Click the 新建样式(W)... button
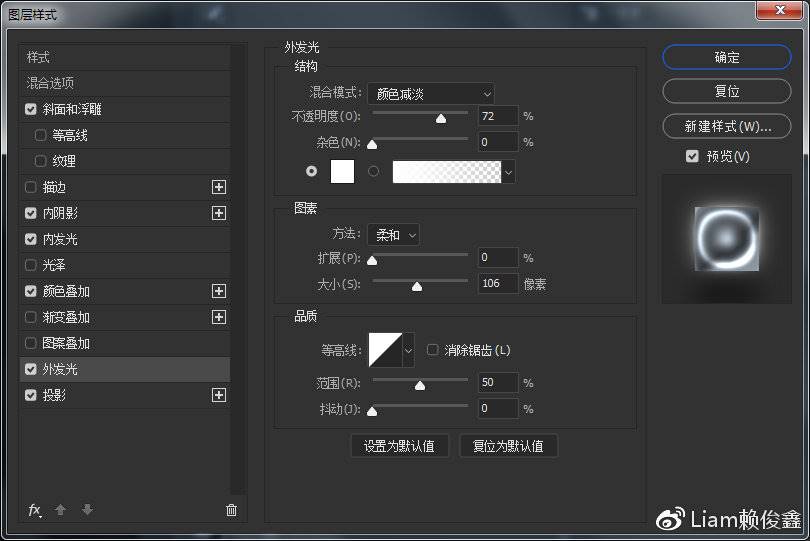Viewport: 810px width, 541px height. point(727,126)
